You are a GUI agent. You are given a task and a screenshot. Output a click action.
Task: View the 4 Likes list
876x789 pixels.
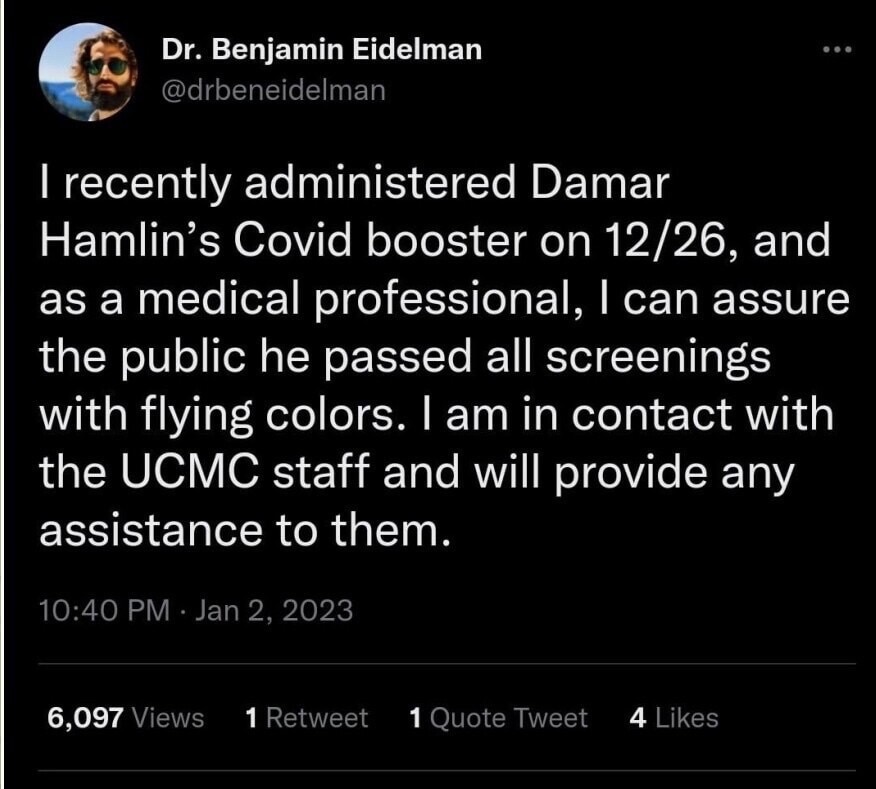click(x=673, y=717)
